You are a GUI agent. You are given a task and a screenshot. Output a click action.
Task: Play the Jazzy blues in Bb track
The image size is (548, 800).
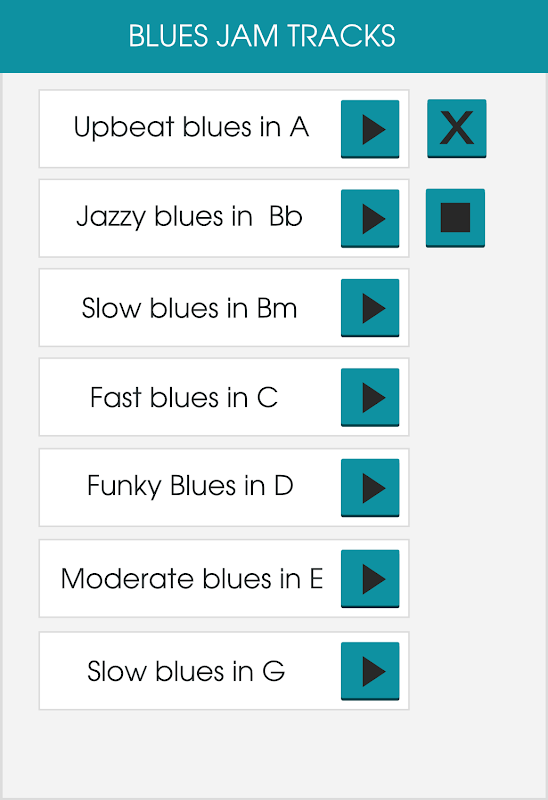[x=370, y=218]
